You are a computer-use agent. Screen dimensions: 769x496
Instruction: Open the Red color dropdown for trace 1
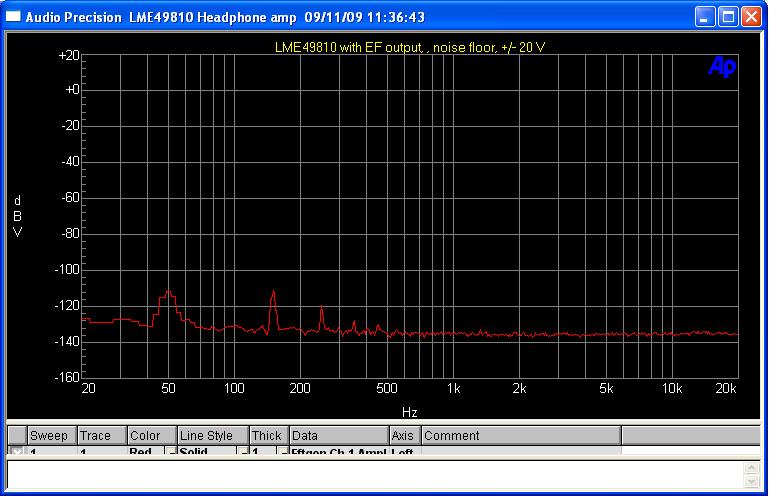171,451
